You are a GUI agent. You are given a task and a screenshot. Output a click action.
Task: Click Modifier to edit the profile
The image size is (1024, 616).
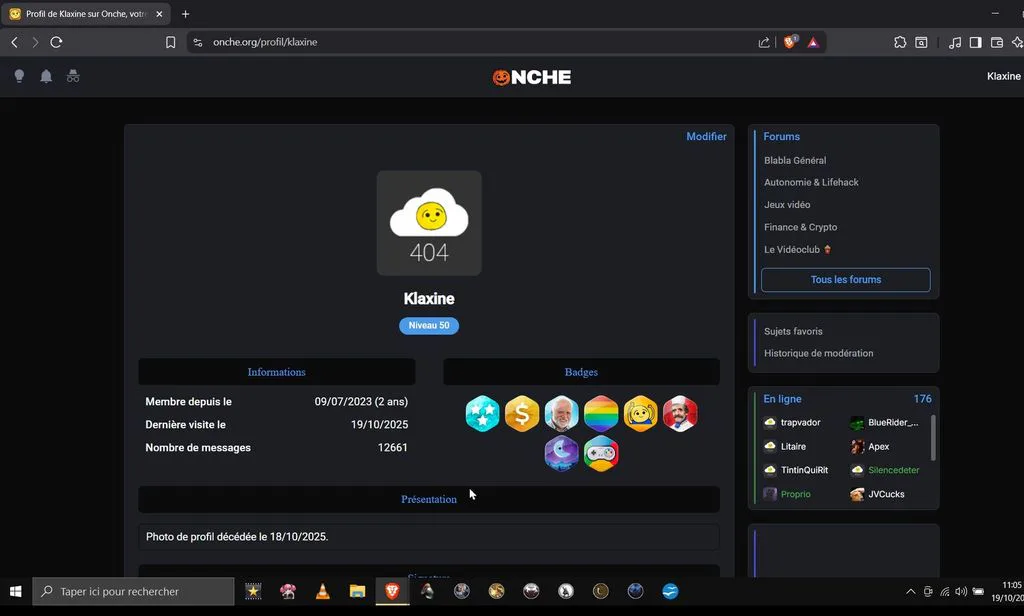[706, 137]
